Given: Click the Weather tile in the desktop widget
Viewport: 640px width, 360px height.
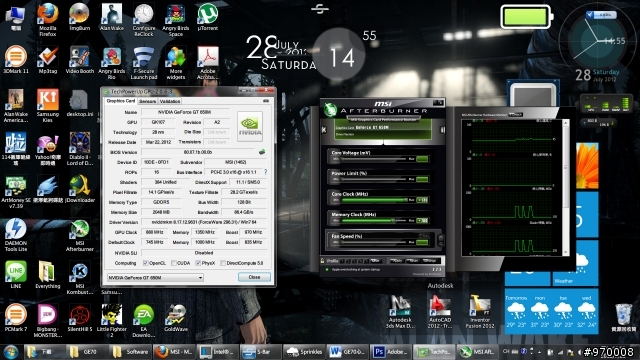Looking at the screenshot, I should 576,263.
